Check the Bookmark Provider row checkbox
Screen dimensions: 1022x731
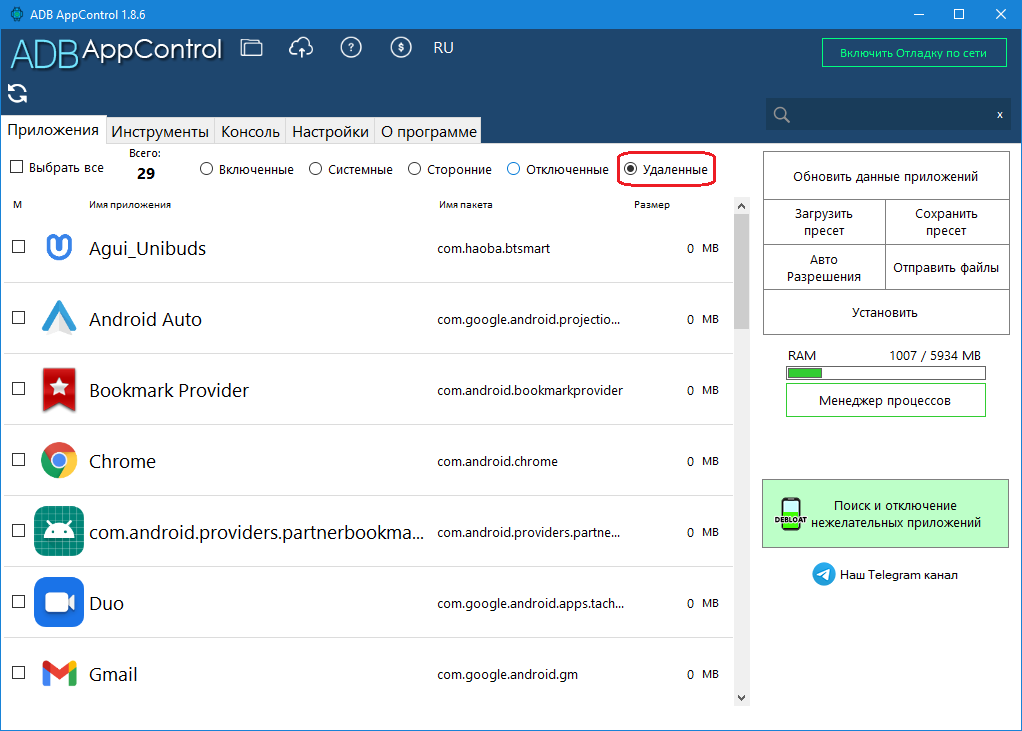19,389
